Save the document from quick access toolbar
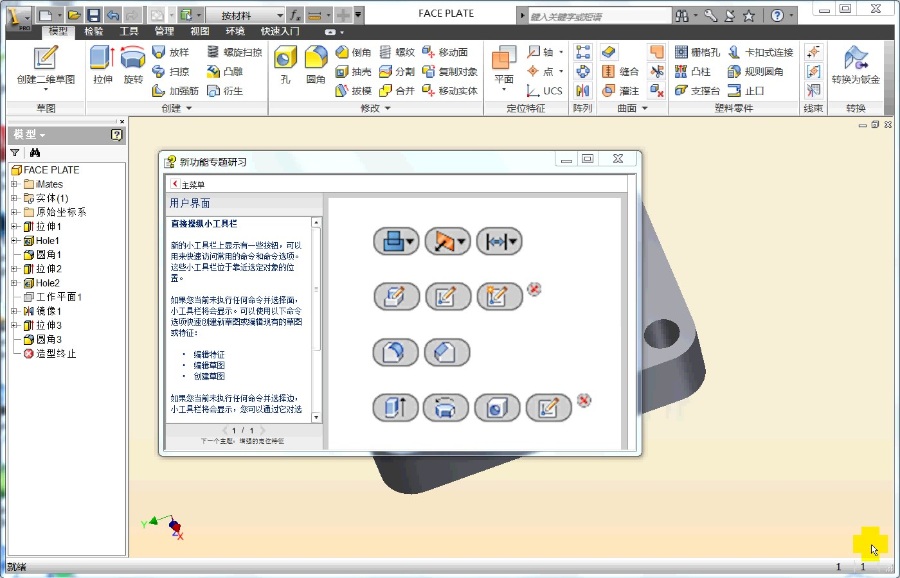The image size is (900, 578). coord(94,15)
